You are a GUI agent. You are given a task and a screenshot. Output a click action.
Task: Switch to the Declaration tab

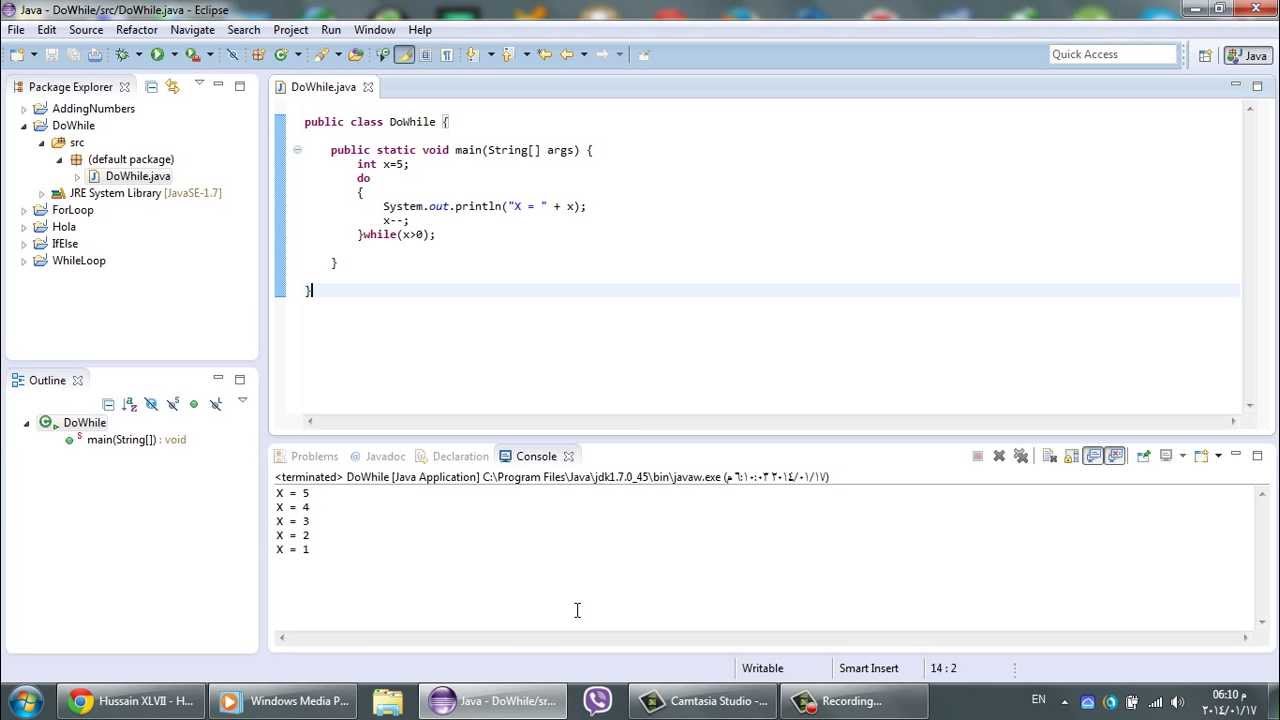(460, 456)
